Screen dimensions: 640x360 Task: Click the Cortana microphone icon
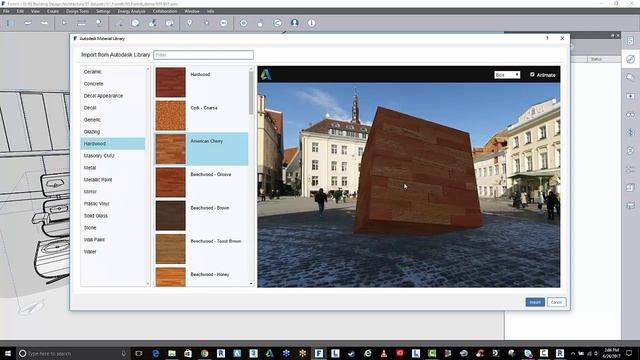point(124,353)
